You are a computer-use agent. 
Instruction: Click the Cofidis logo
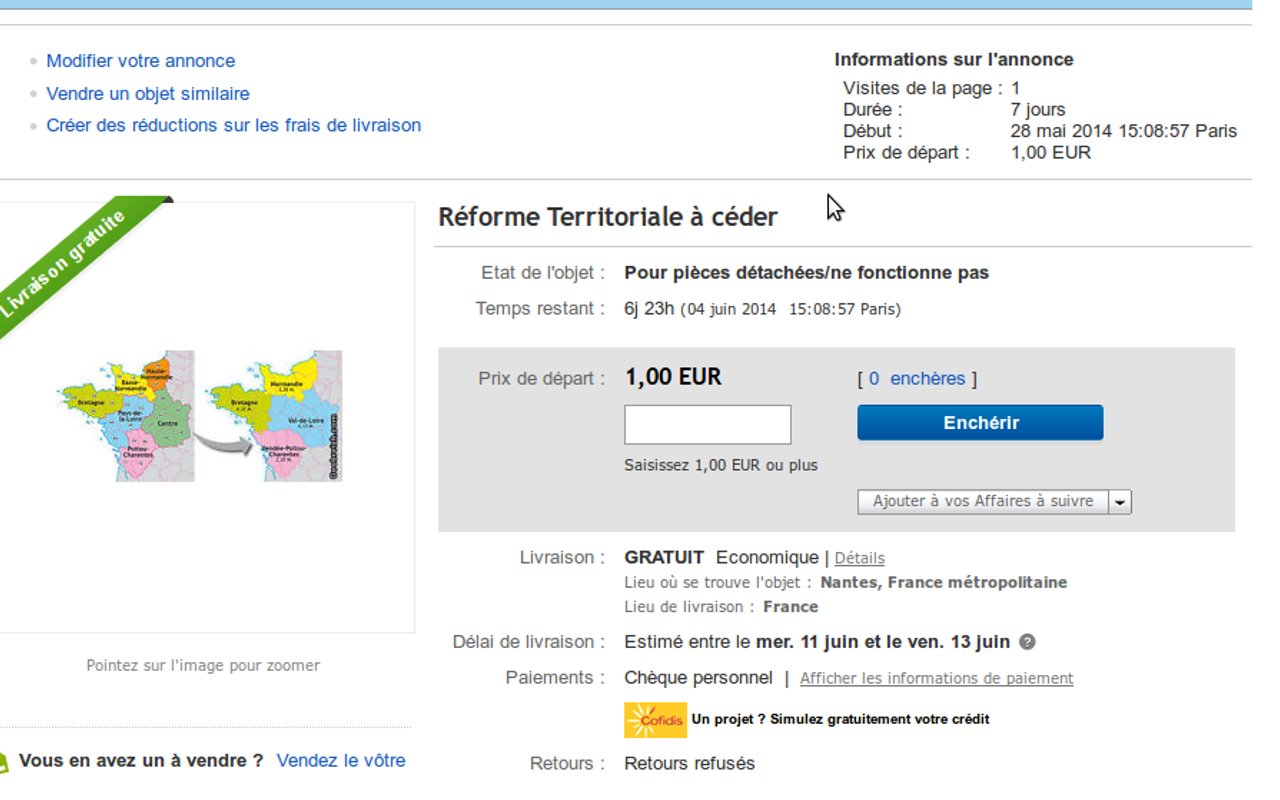655,719
